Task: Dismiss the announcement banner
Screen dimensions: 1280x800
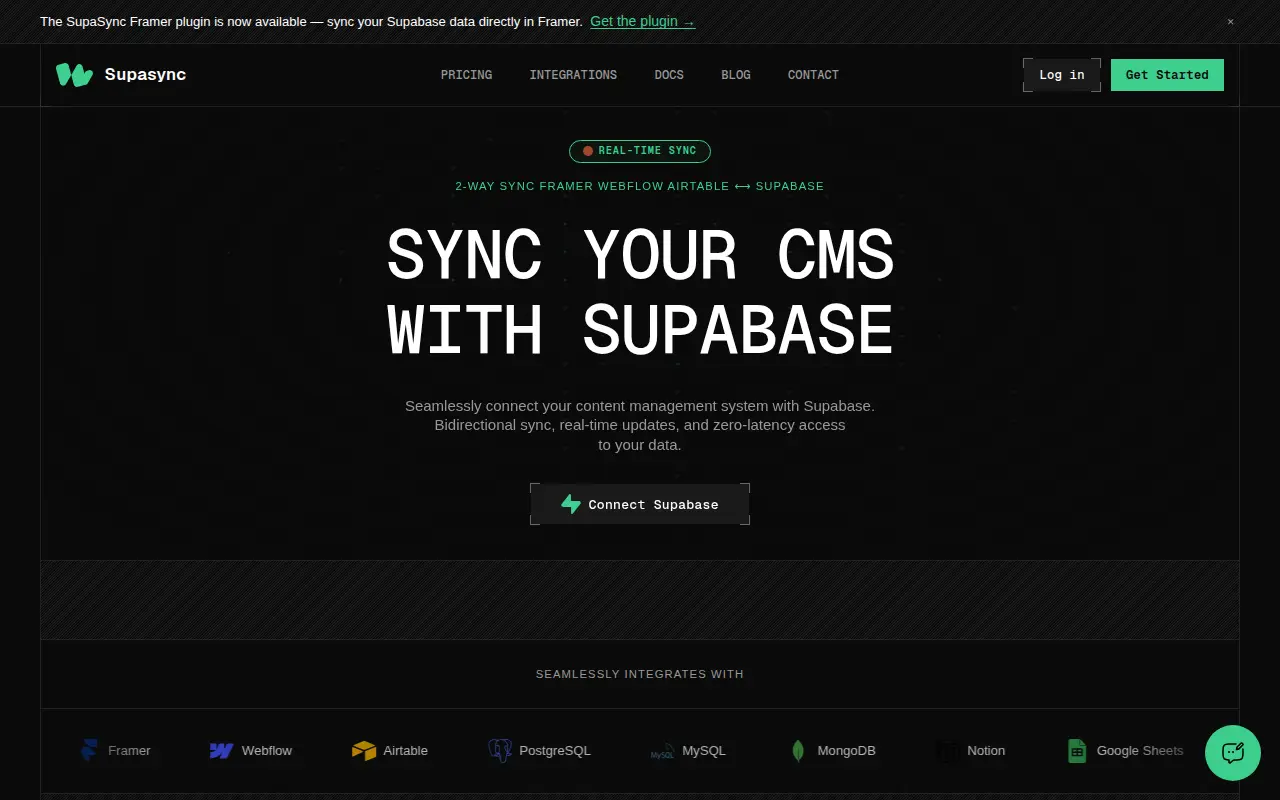Action: click(1230, 21)
